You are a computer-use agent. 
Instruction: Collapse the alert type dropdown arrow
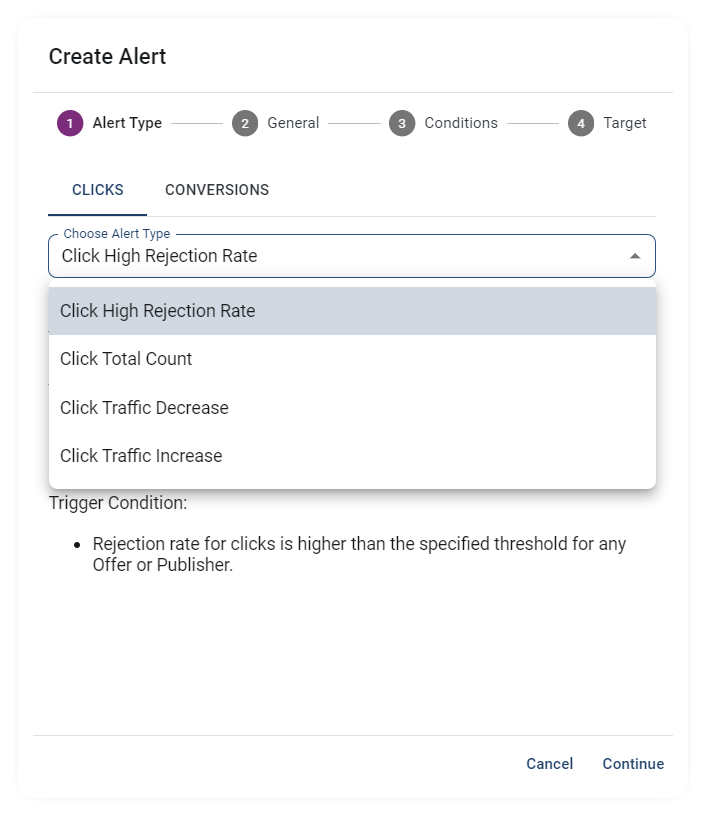633,256
